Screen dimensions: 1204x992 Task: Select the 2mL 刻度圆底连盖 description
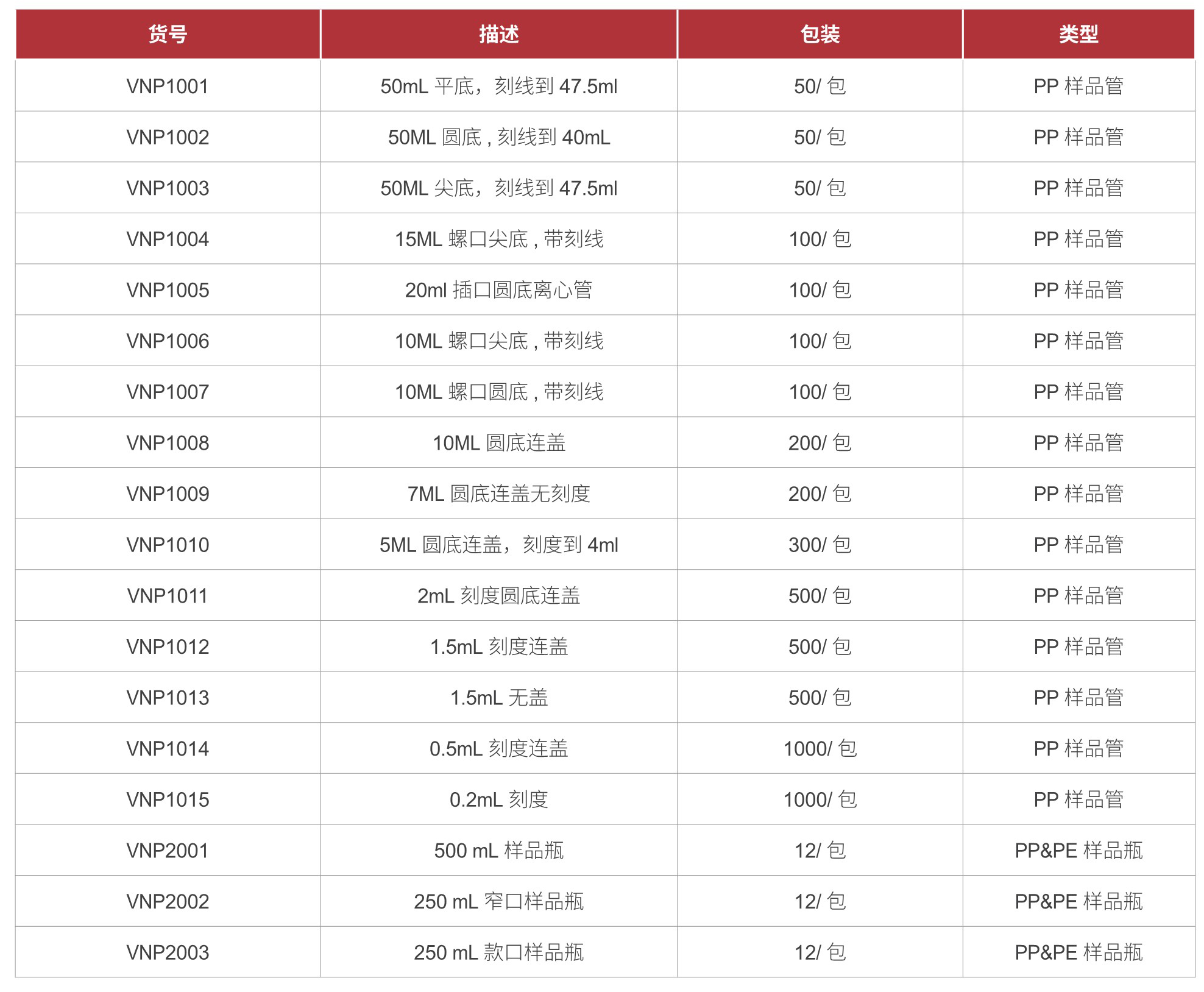498,596
